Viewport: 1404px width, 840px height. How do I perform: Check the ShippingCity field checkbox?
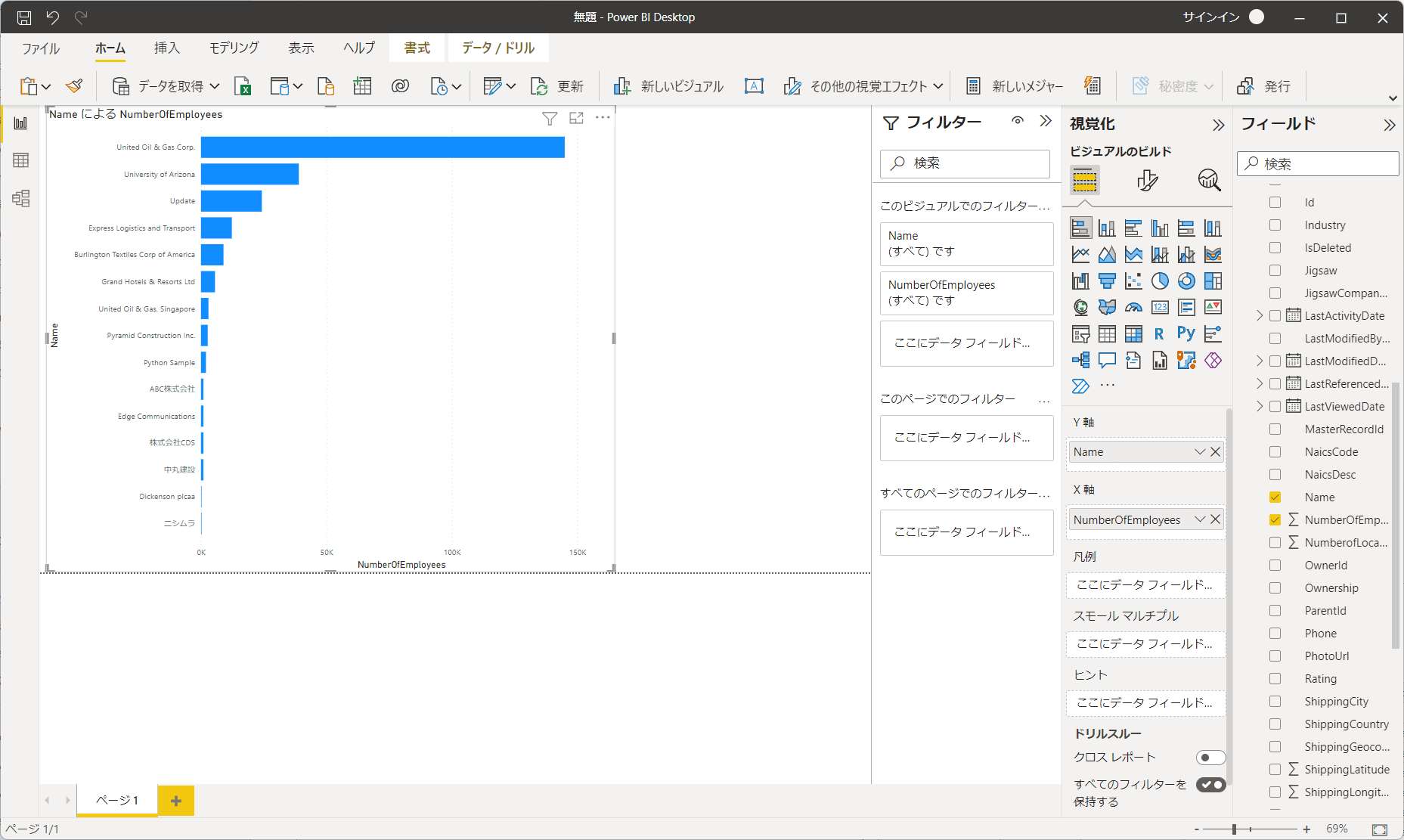[x=1275, y=702]
